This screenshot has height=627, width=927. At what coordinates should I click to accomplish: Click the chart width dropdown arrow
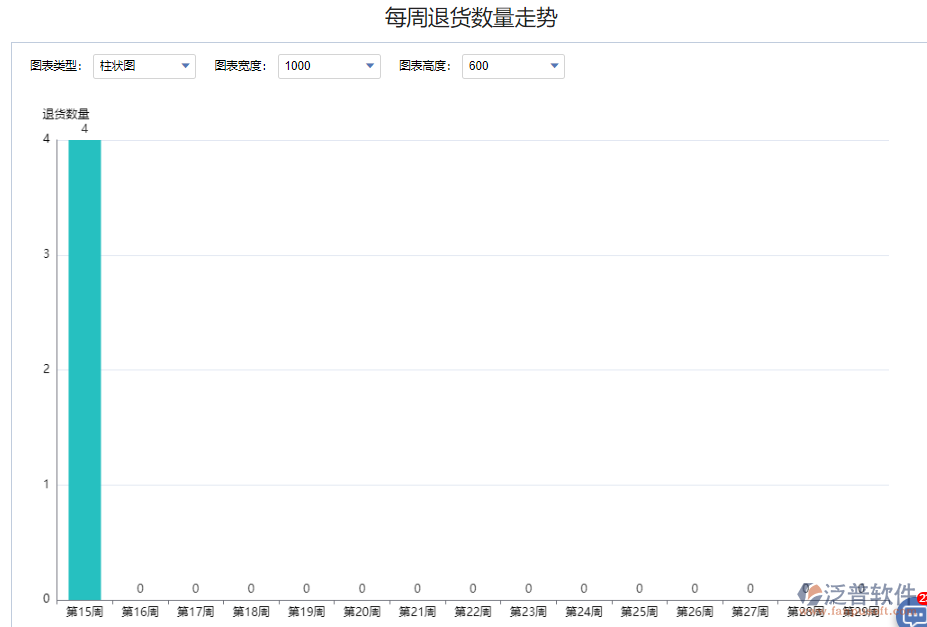tap(371, 66)
